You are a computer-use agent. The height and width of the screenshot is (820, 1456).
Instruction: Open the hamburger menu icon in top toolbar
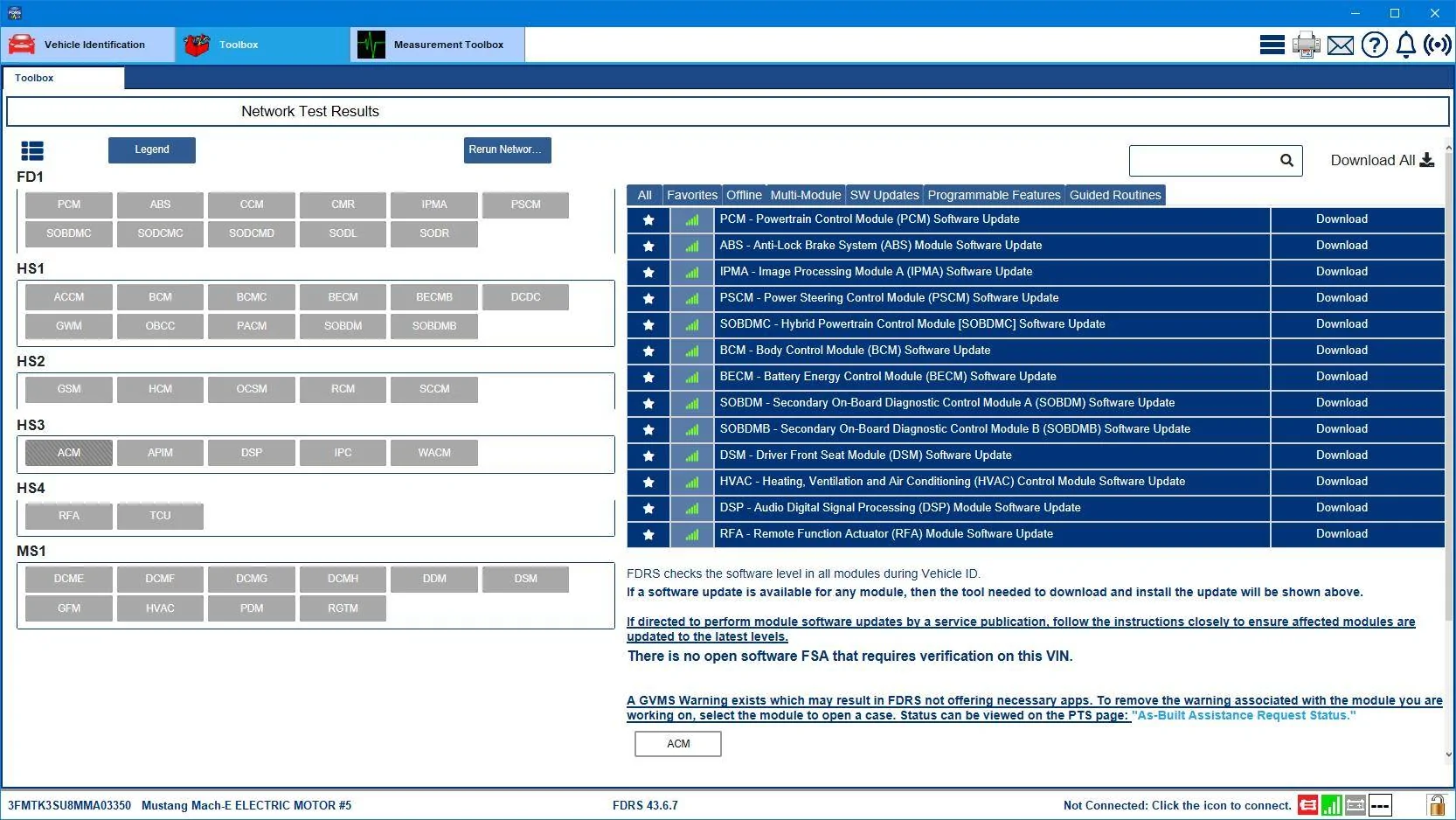click(x=1272, y=45)
